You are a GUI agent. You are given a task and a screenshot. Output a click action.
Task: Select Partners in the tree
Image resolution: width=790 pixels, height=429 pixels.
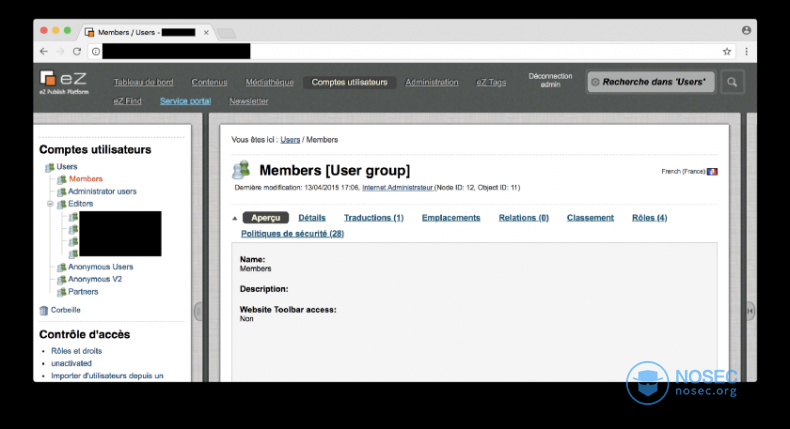click(83, 292)
